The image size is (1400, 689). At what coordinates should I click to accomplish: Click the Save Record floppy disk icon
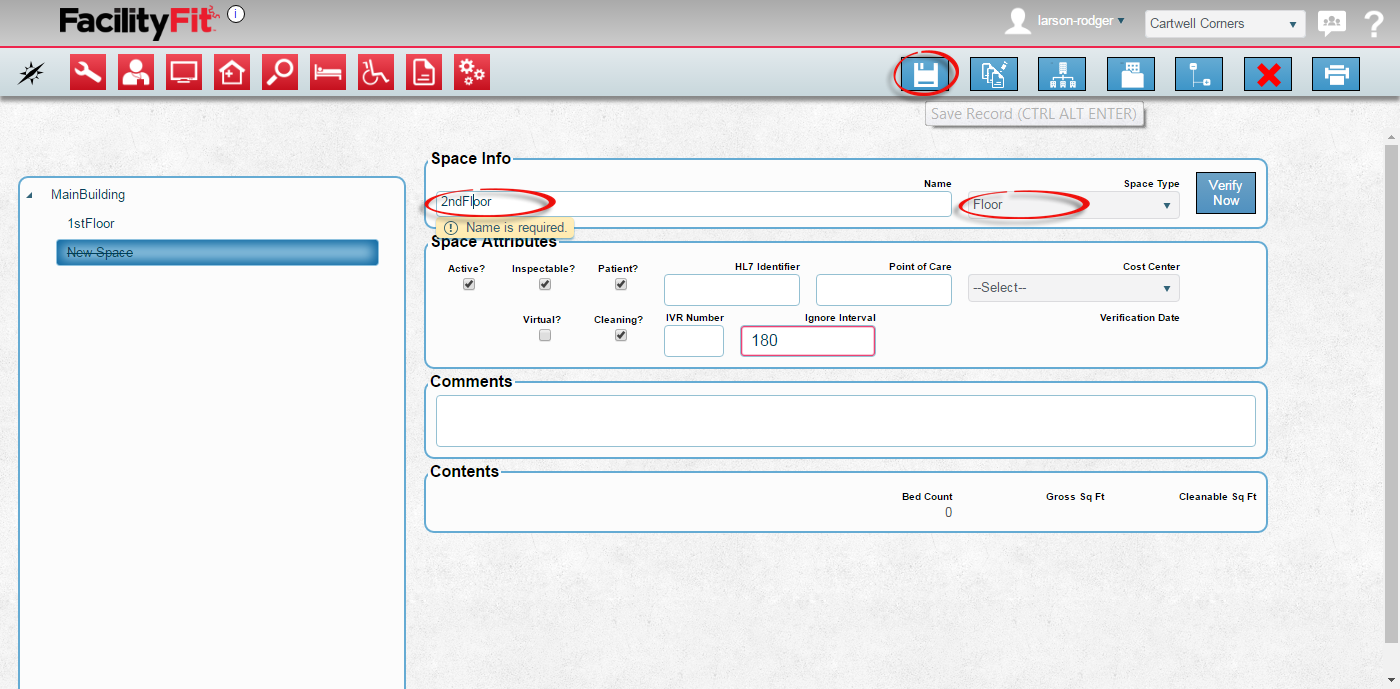click(924, 74)
